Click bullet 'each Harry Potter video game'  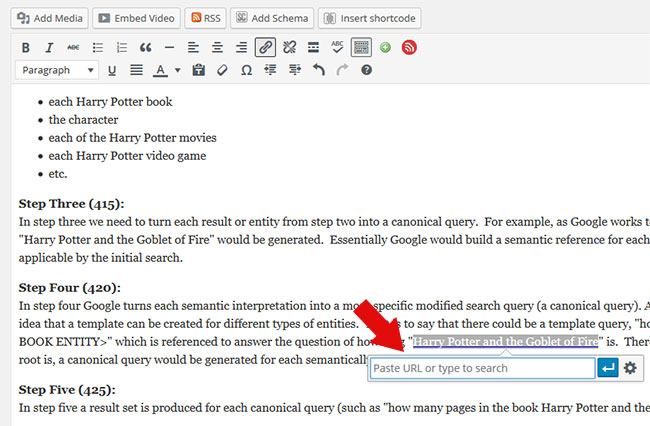(127, 156)
